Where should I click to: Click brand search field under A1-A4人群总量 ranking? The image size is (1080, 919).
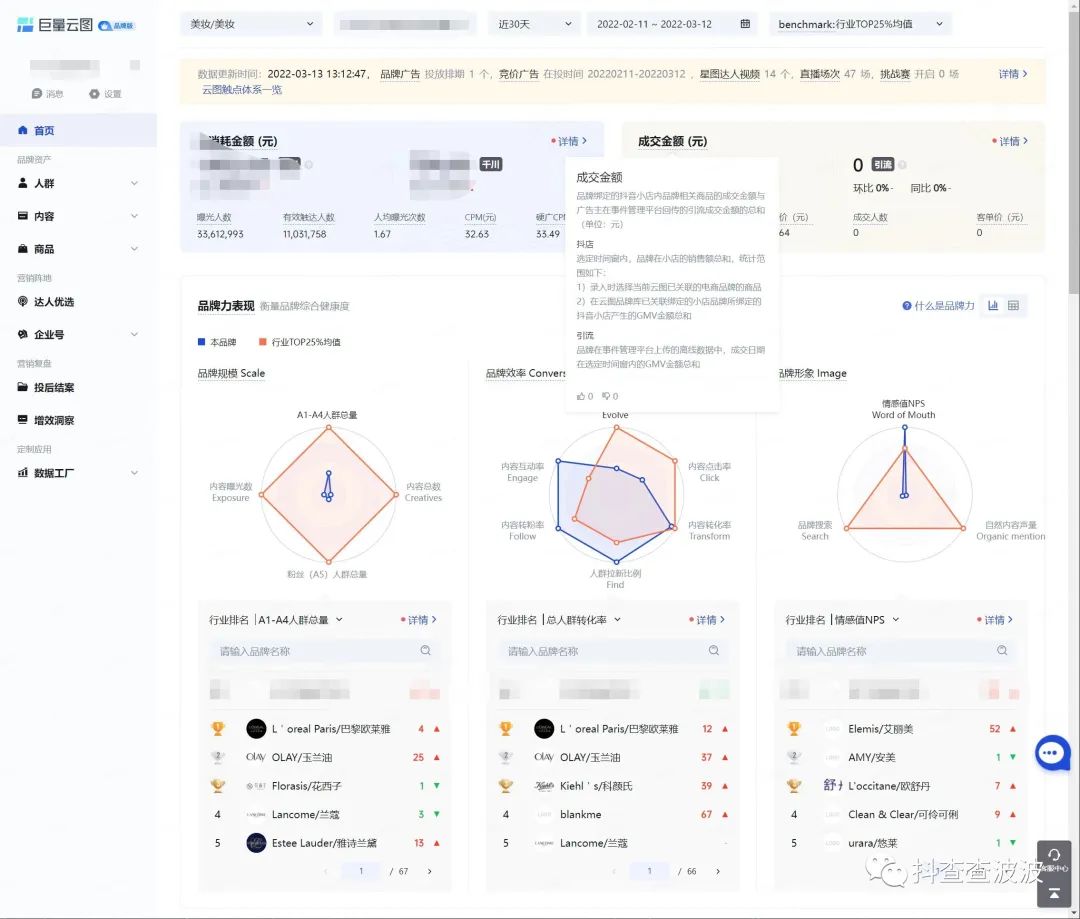tap(315, 651)
